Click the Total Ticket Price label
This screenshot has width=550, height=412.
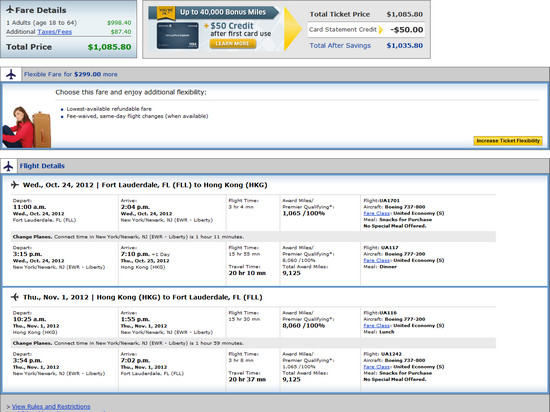coord(340,14)
